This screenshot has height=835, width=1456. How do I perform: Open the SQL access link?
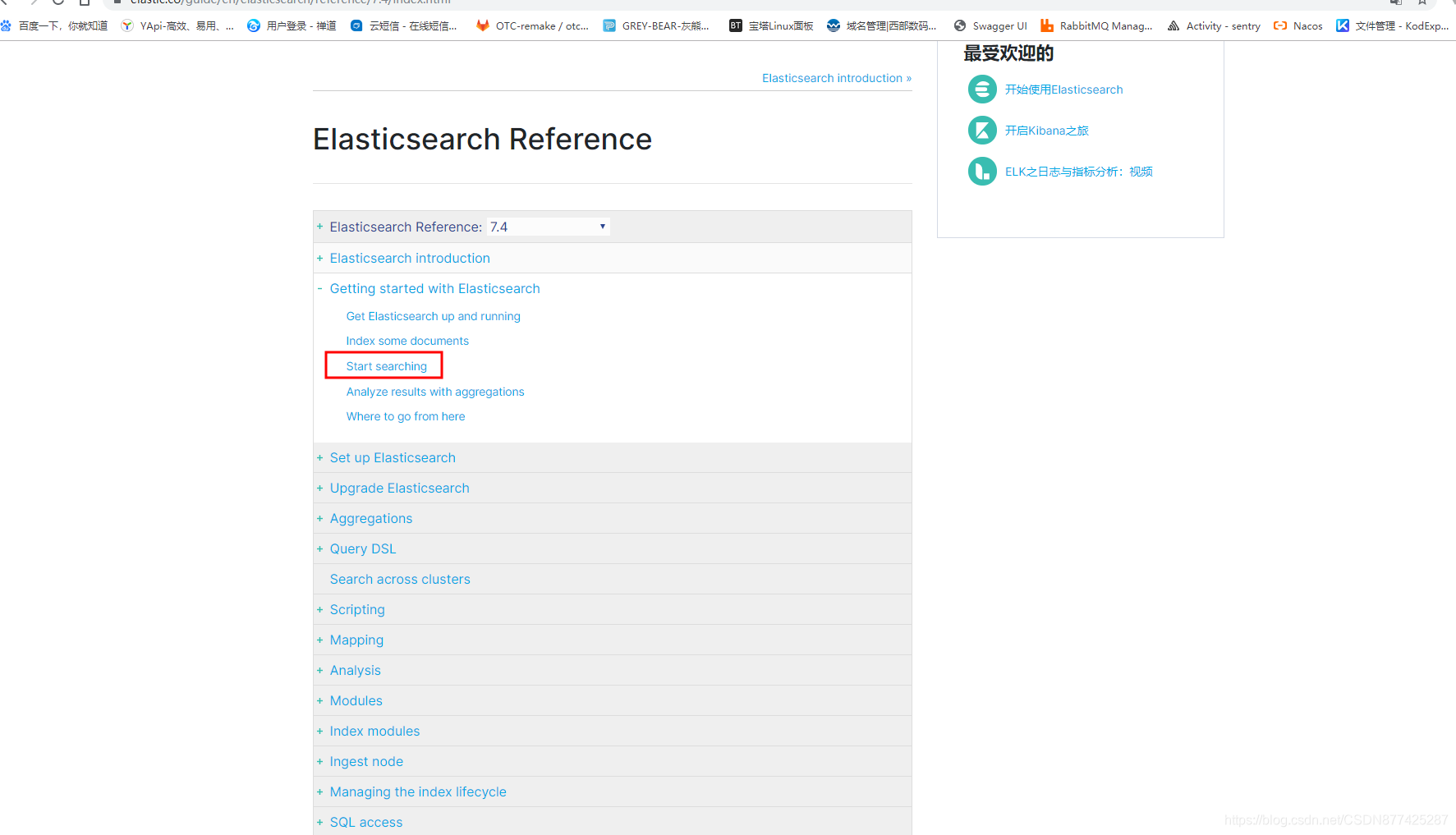pos(366,822)
